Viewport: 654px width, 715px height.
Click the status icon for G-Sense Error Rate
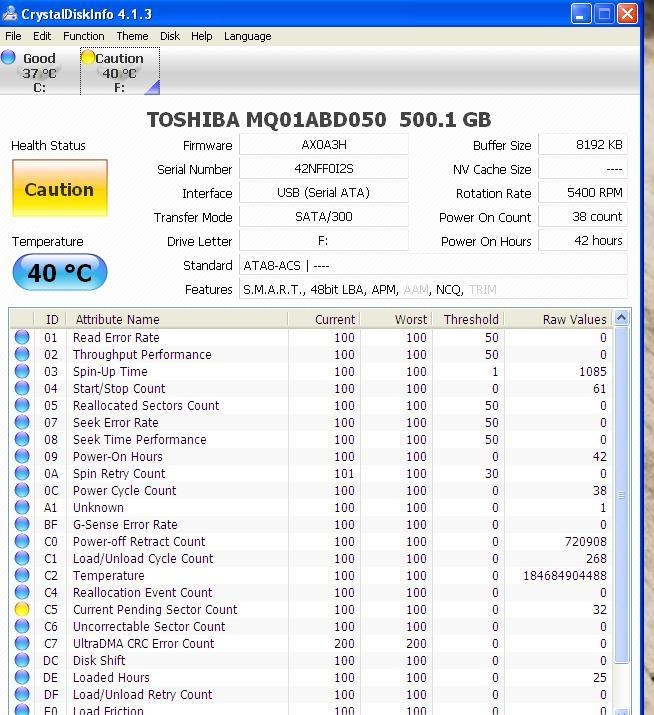(x=22, y=524)
